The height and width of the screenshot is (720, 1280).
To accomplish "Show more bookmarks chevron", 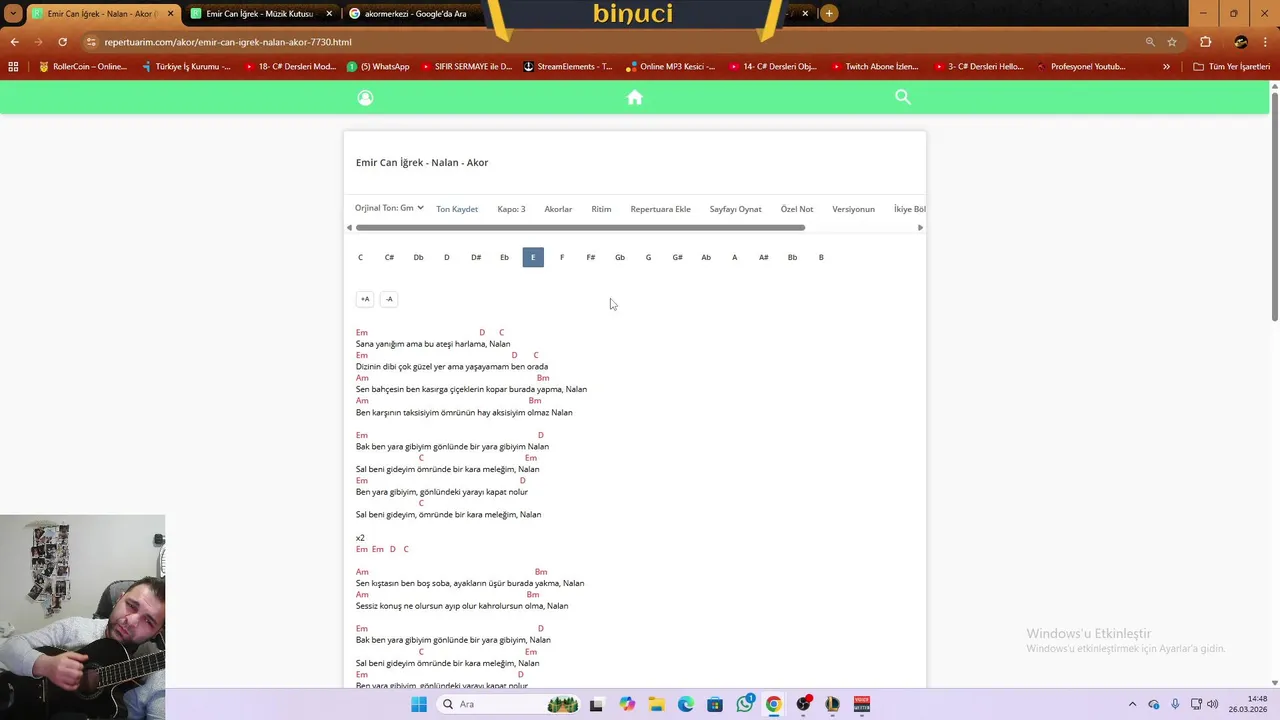I will [1166, 67].
